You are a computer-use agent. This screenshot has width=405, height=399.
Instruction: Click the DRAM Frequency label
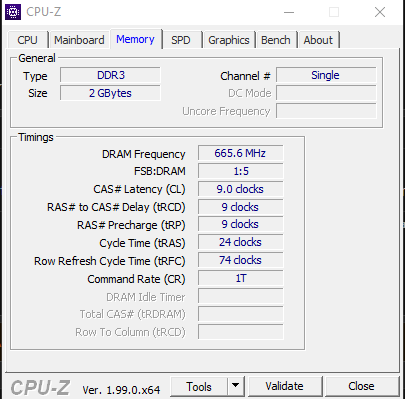coord(143,154)
